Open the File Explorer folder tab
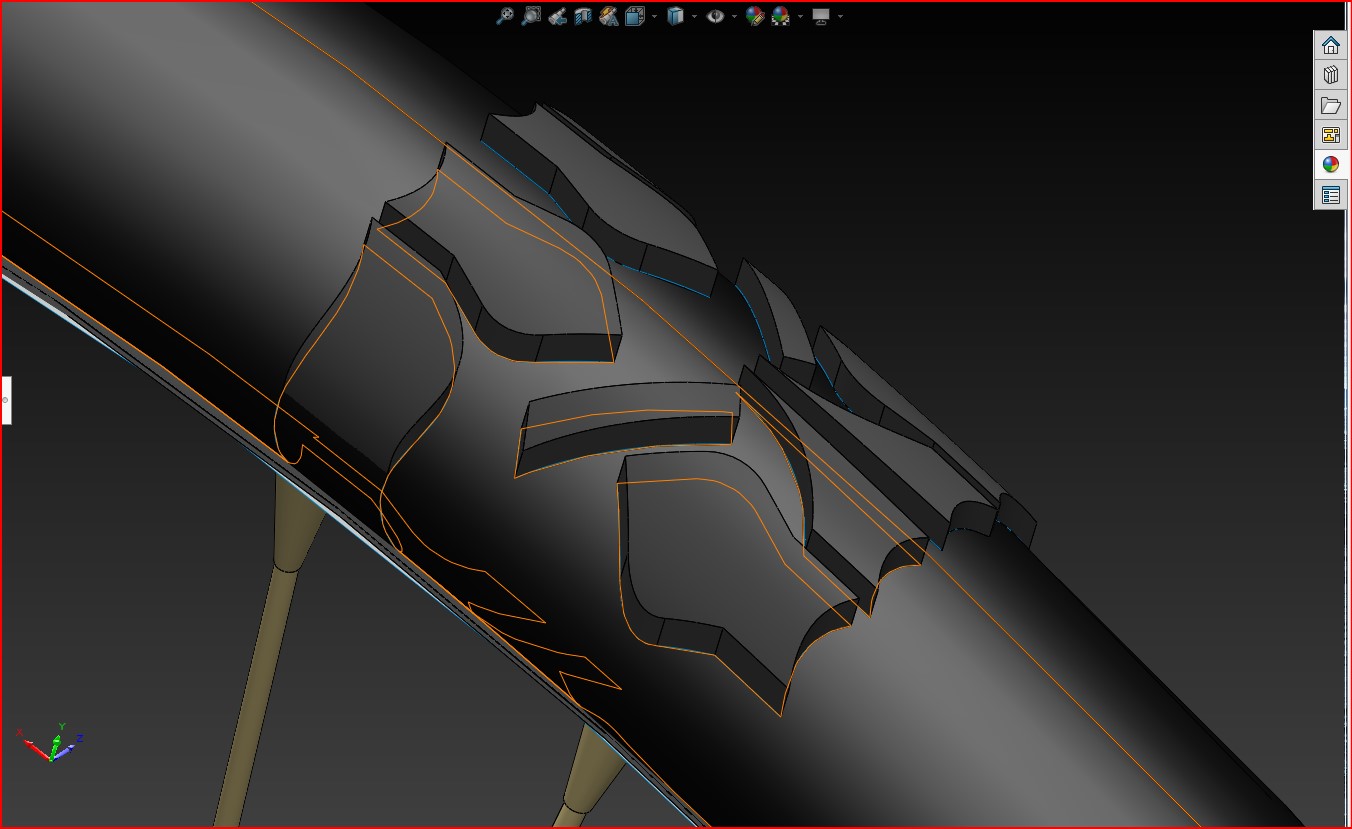Screen dimensions: 1352x829 [1330, 105]
